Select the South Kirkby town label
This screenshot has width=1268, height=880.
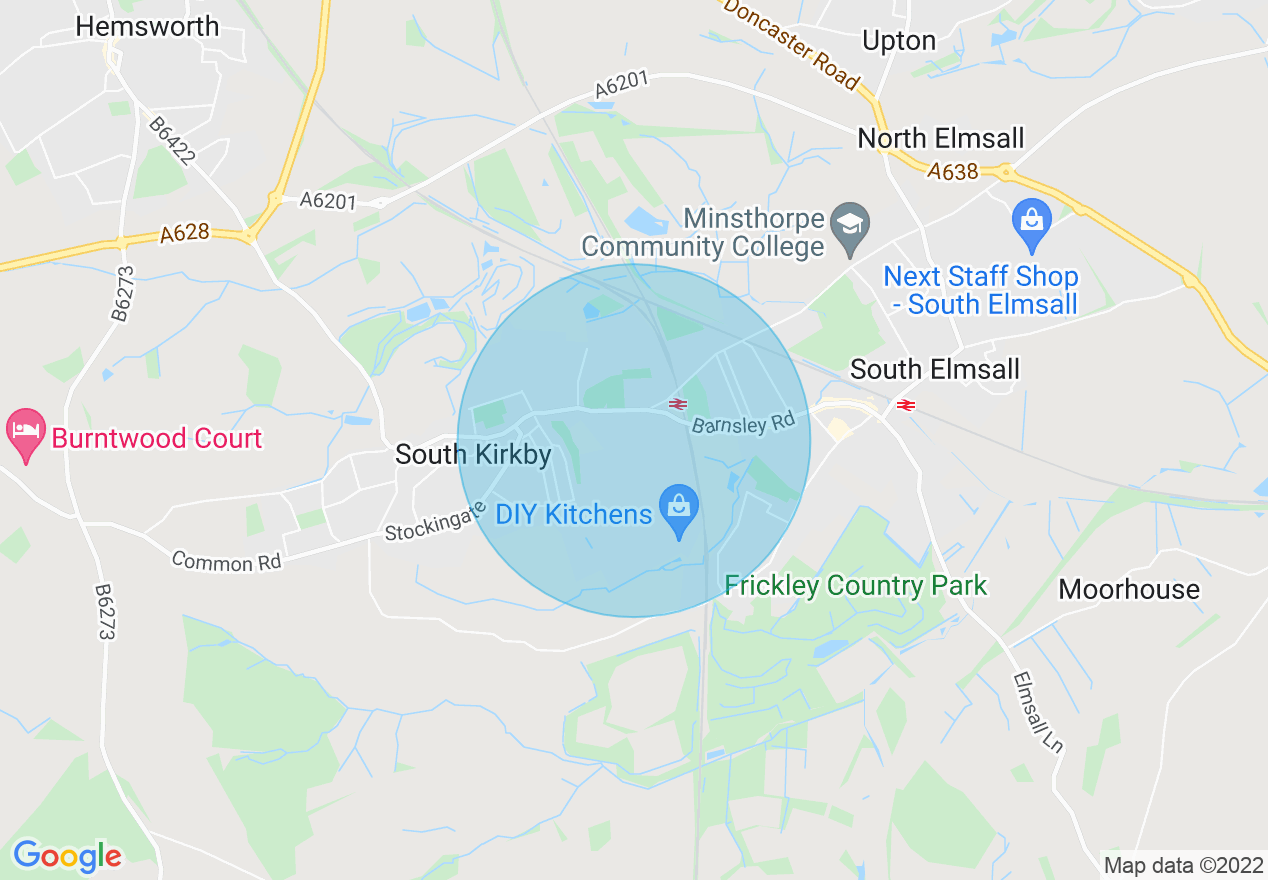(x=473, y=454)
